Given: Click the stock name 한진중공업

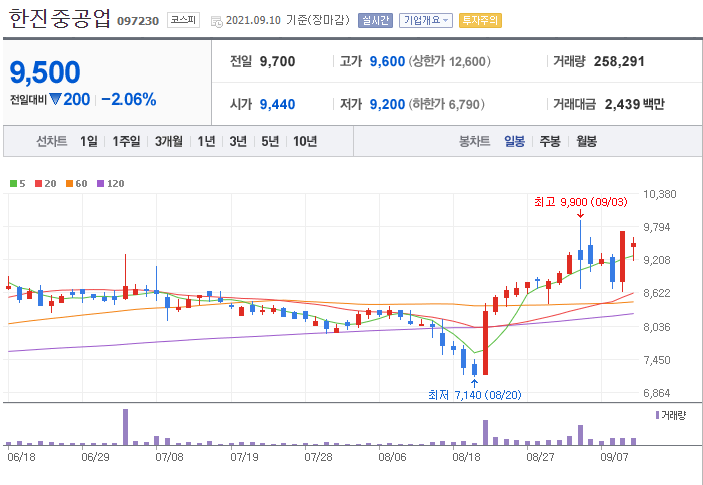Looking at the screenshot, I should 59,19.
